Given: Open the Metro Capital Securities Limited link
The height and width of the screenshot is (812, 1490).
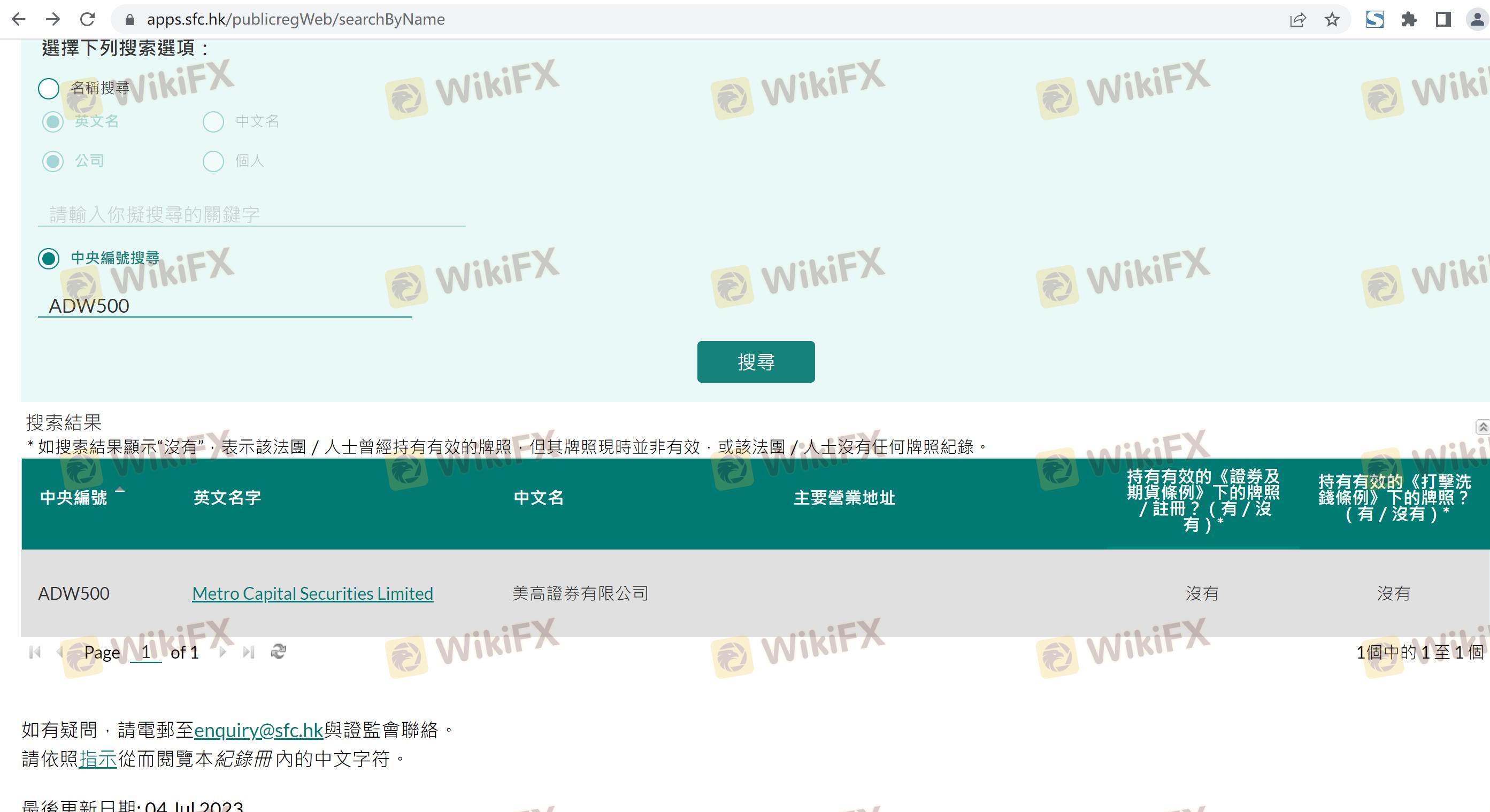Looking at the screenshot, I should pos(312,593).
